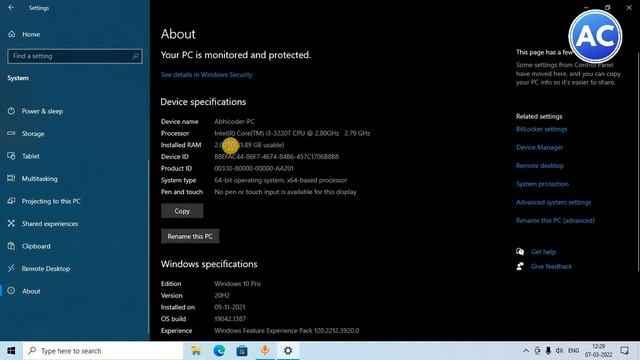
Task: Open Rename this PC (advanced) link
Action: pyautogui.click(x=556, y=221)
